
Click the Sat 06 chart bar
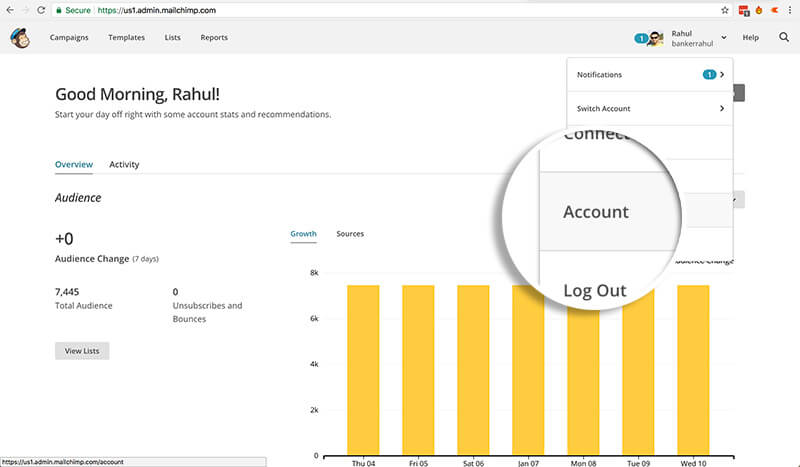473,370
